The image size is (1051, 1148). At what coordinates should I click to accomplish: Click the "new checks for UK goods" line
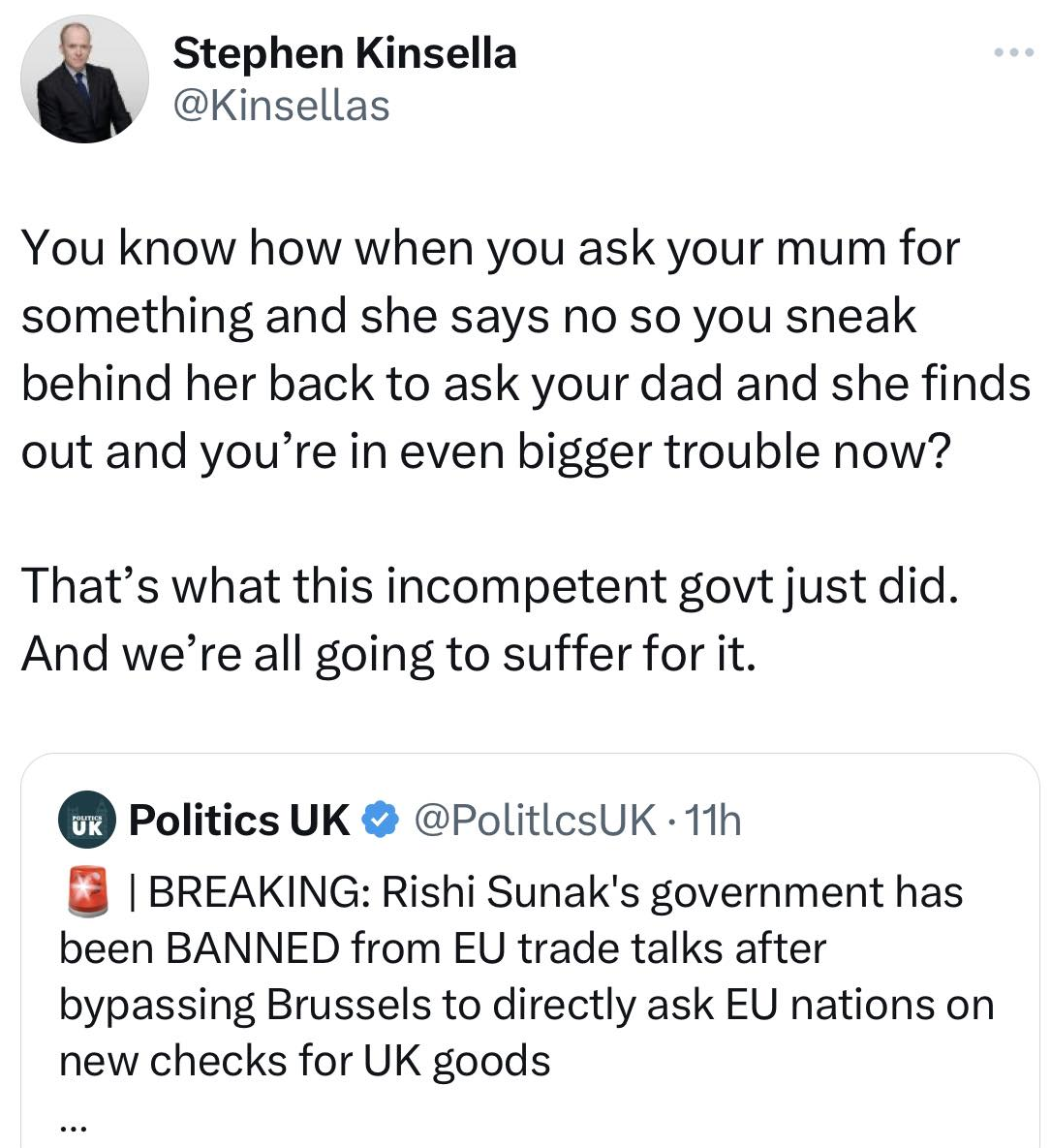[x=305, y=1061]
